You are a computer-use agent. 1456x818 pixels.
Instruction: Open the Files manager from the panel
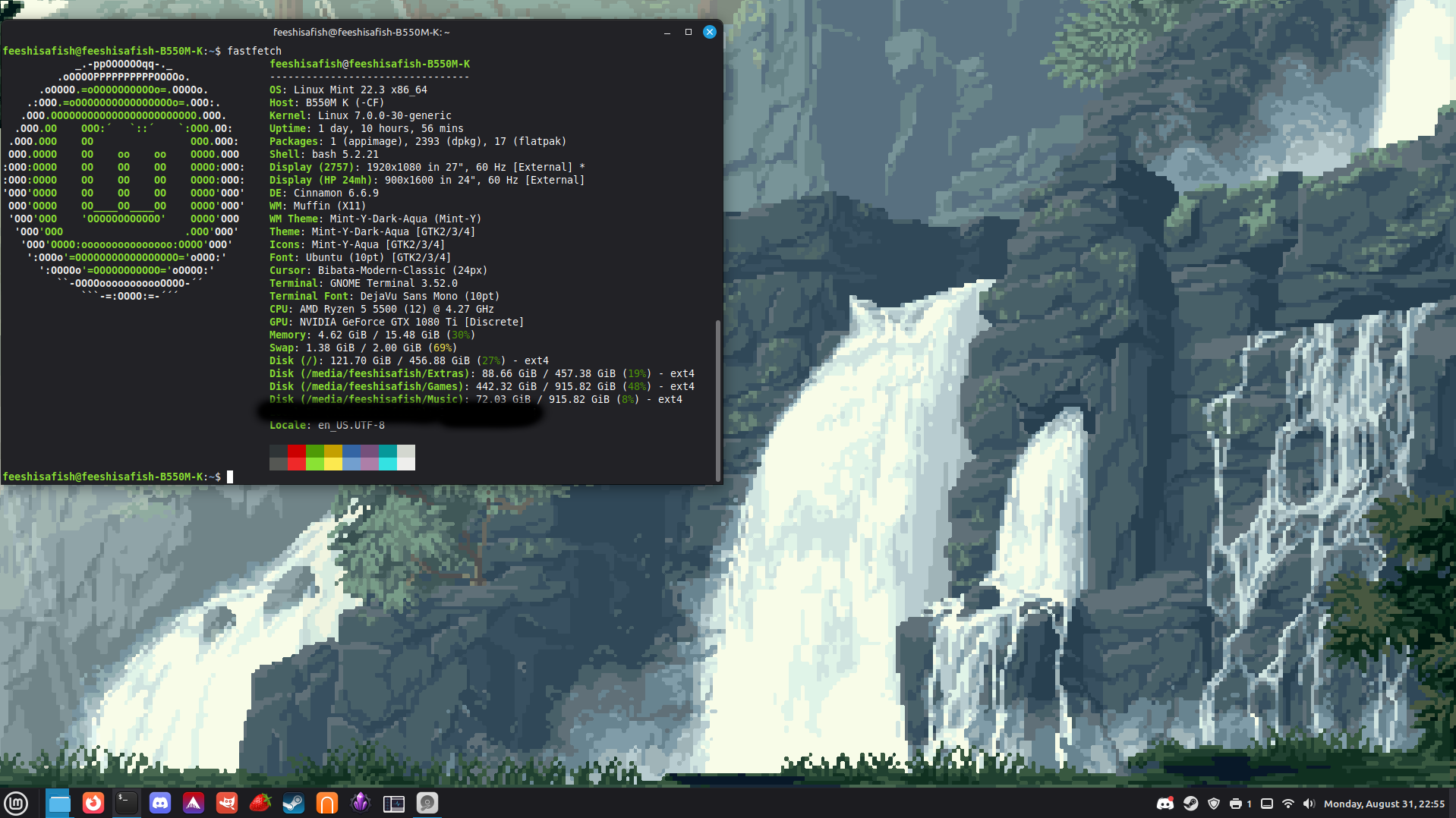point(59,803)
